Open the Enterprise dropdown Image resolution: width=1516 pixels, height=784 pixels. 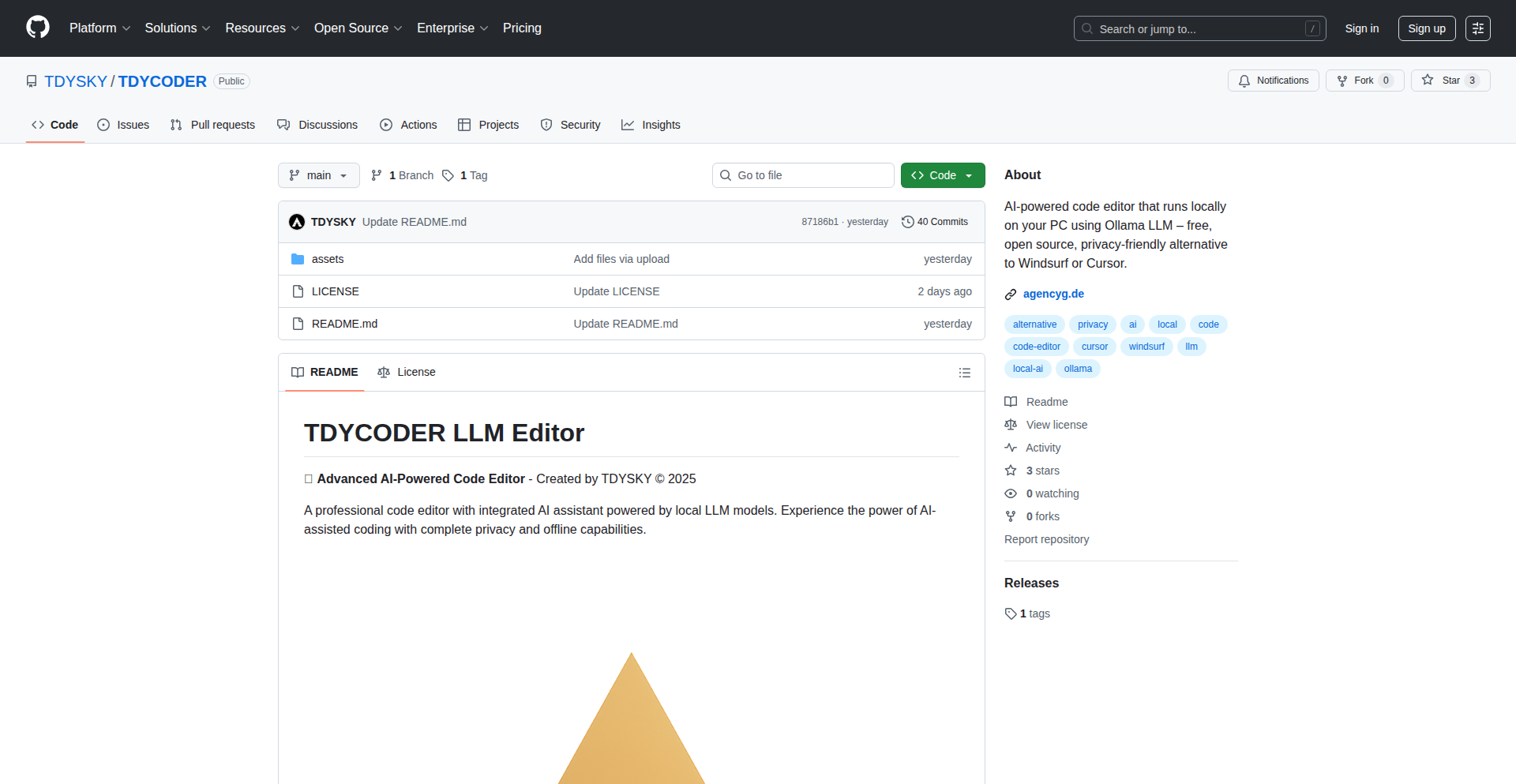pos(452,28)
